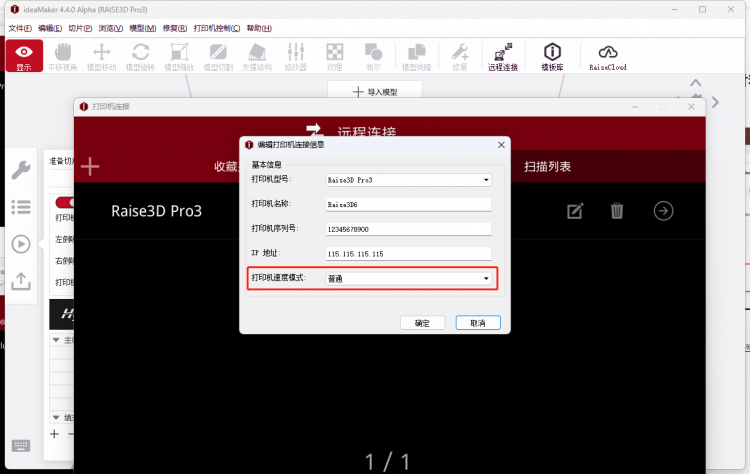Viewport: 750px width, 474px height.
Task: Close the 打印机连接 window
Action: [x=691, y=107]
